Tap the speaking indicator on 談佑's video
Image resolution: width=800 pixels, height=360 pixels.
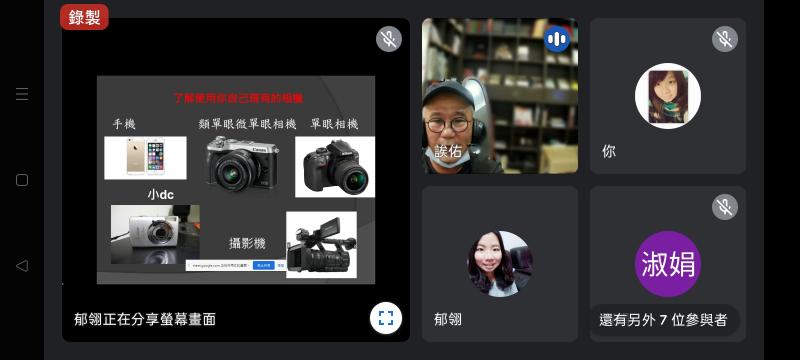pyautogui.click(x=557, y=39)
